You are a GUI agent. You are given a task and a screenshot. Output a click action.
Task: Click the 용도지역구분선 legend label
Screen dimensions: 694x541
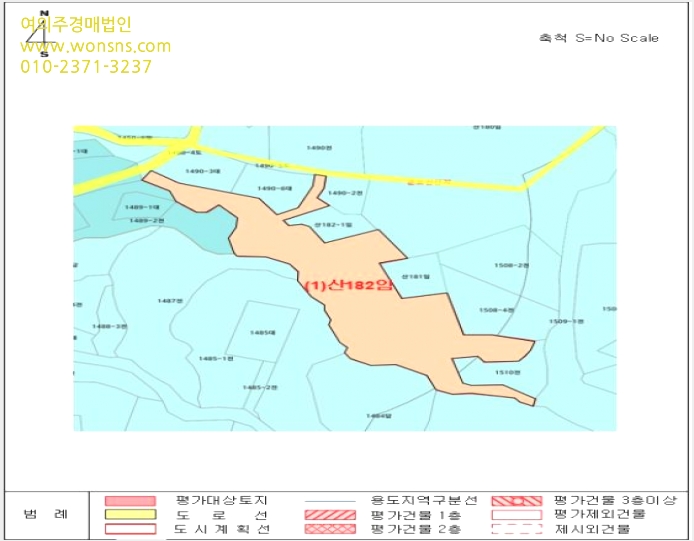tap(423, 500)
